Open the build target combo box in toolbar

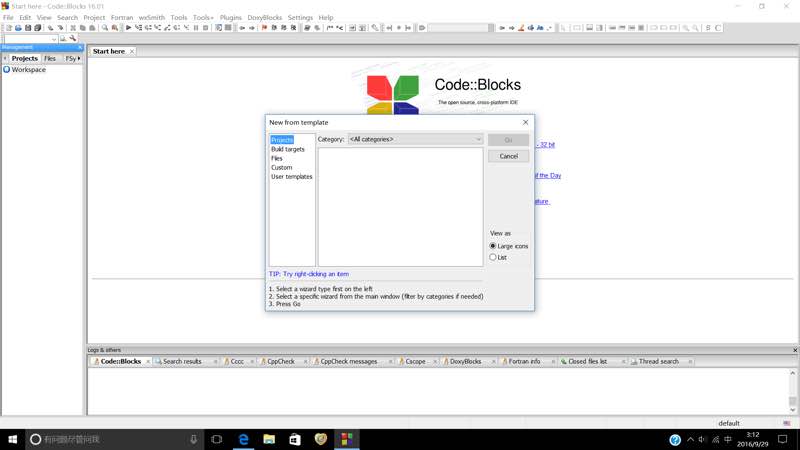(461, 28)
